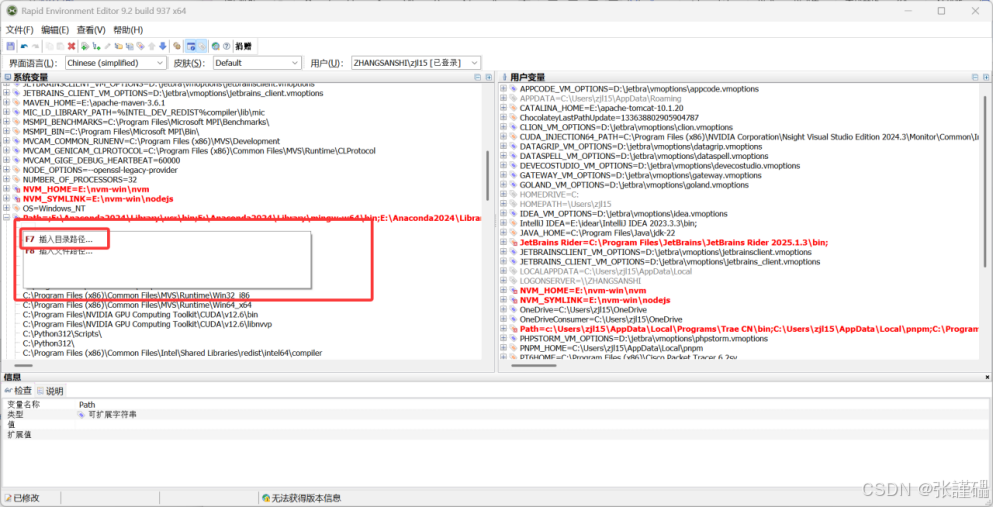The height and width of the screenshot is (507, 993).
Task: Collapse all in 用户变量 panel header
Action: (975, 77)
